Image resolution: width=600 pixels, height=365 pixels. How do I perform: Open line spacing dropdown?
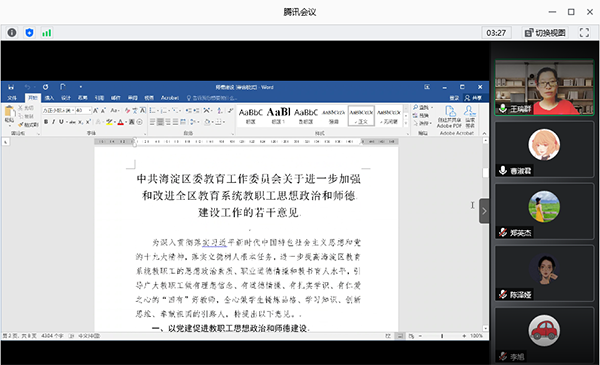click(x=194, y=122)
